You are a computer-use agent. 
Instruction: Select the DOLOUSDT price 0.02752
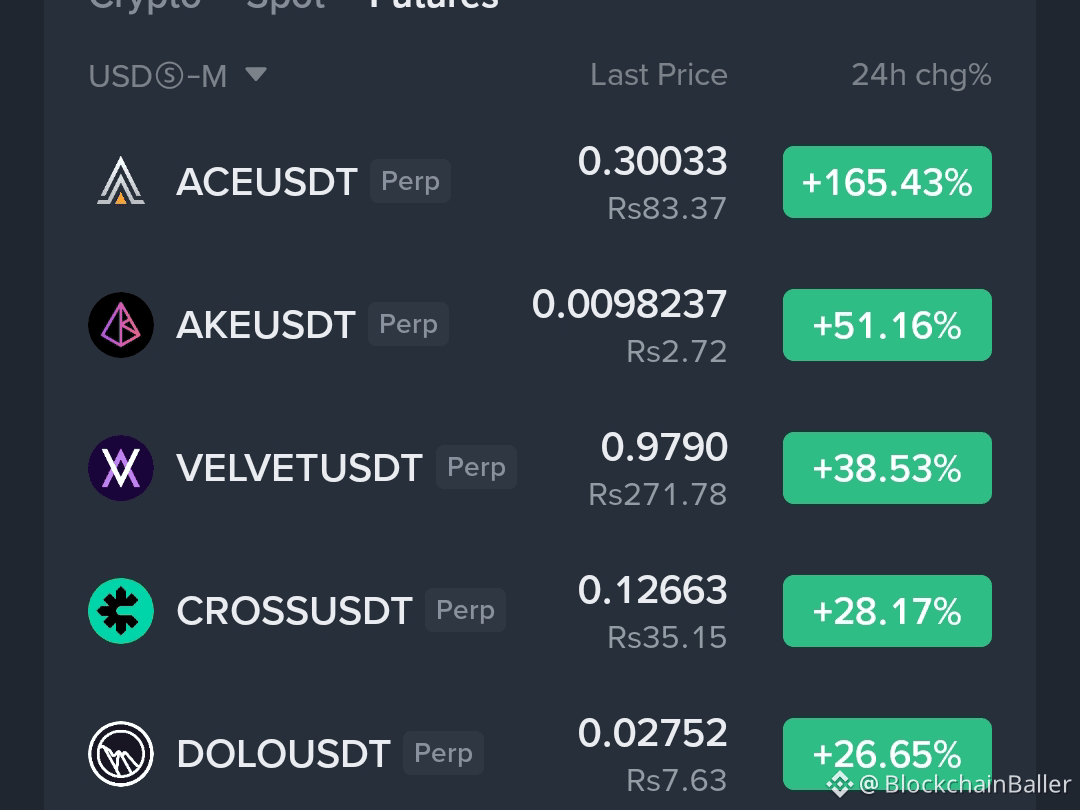coord(652,732)
